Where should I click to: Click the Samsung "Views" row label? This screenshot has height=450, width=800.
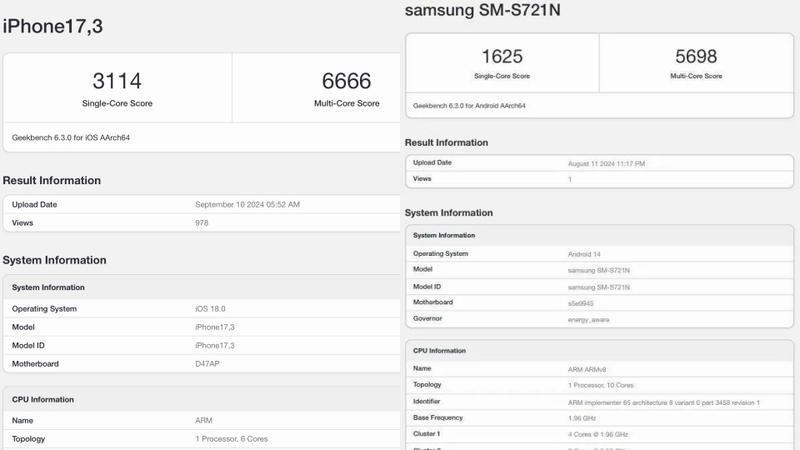coord(422,179)
